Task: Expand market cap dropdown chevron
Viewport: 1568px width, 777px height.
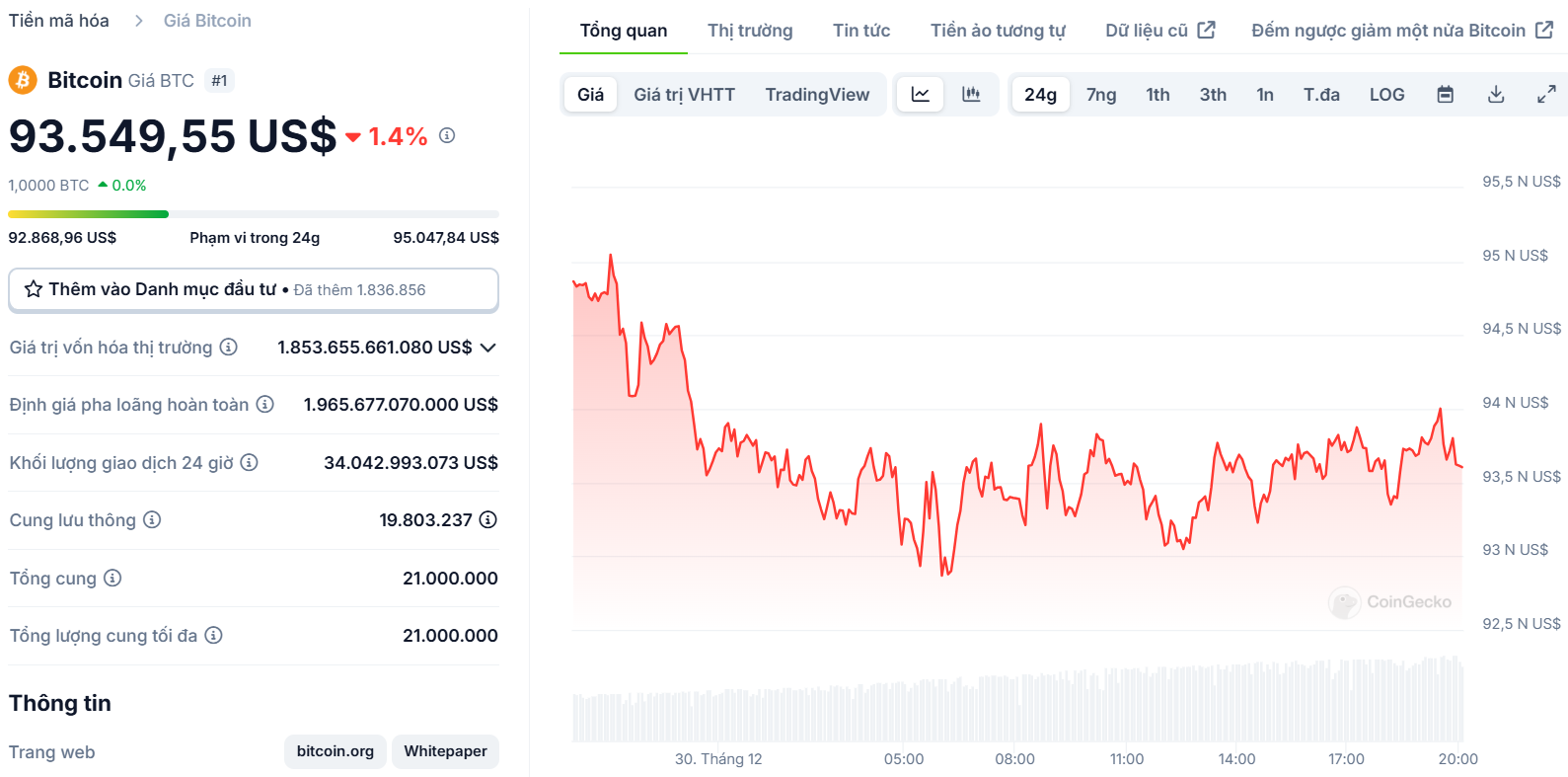Action: pos(487,348)
